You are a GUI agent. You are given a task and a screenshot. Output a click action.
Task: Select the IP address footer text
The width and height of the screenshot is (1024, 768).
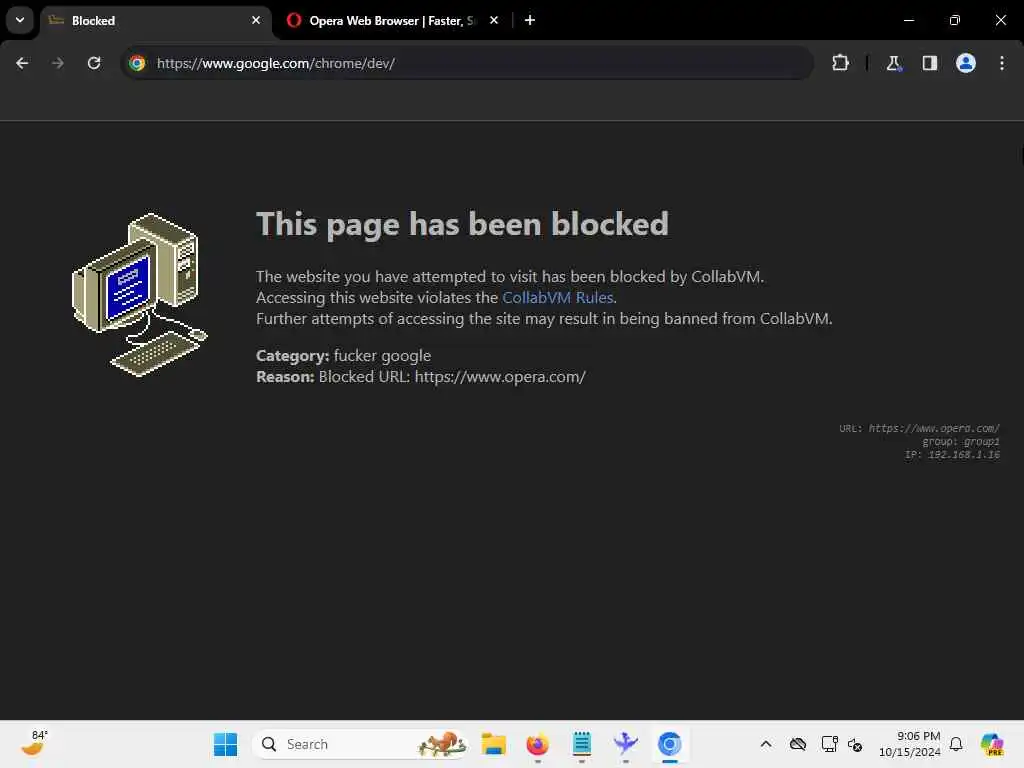tap(952, 455)
